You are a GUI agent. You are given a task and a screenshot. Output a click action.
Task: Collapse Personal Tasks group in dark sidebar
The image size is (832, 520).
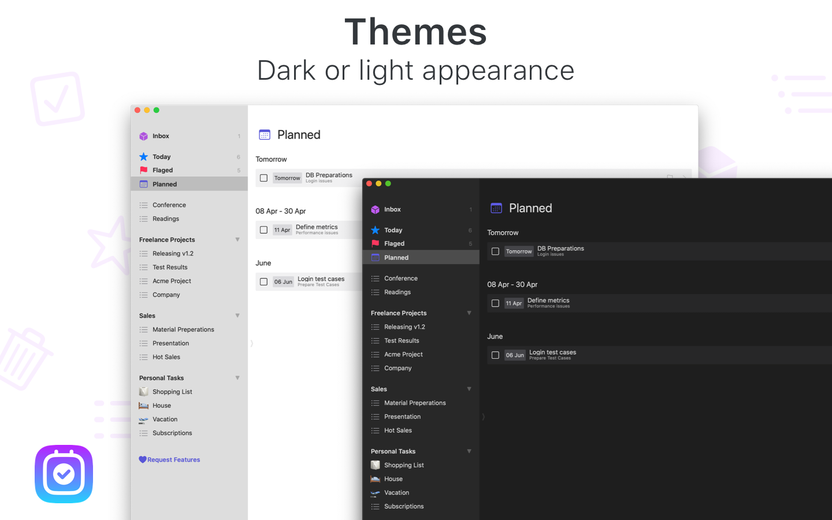click(469, 452)
